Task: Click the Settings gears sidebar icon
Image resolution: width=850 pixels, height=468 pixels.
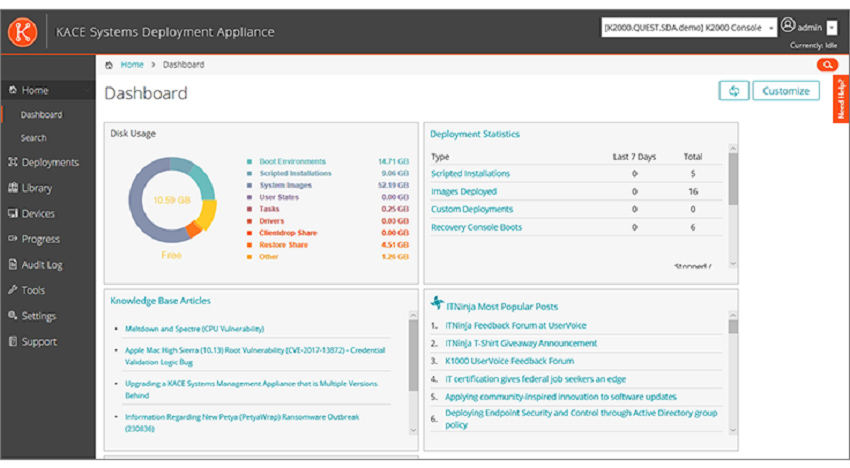Action: point(13,316)
